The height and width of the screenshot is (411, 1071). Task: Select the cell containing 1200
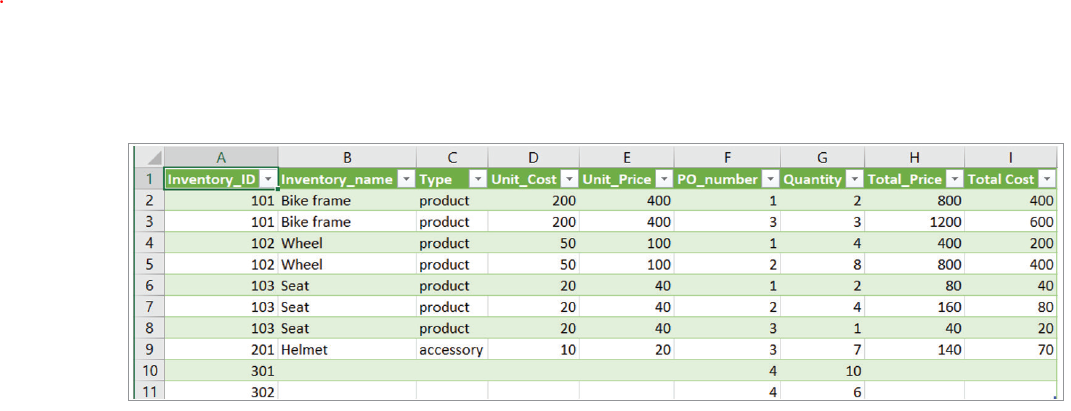point(914,222)
